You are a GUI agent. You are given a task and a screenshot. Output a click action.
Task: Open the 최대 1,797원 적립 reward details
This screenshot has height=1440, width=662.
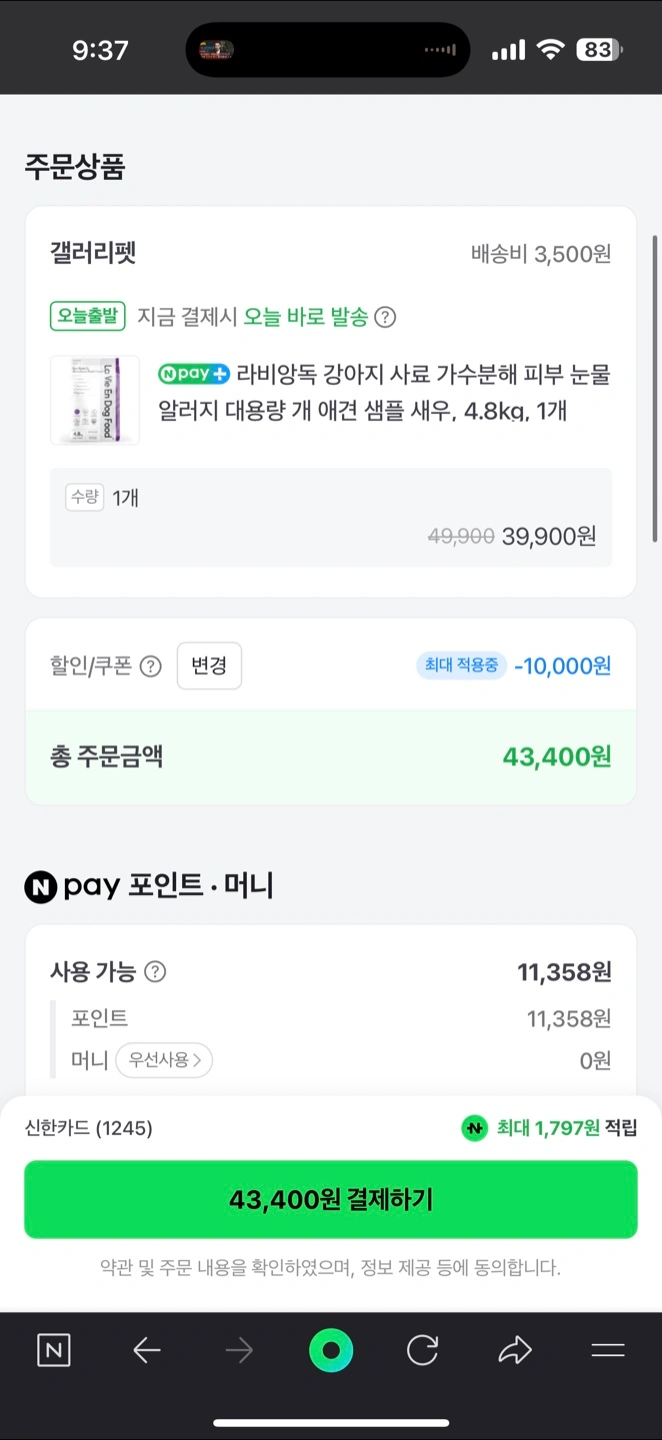[549, 1128]
